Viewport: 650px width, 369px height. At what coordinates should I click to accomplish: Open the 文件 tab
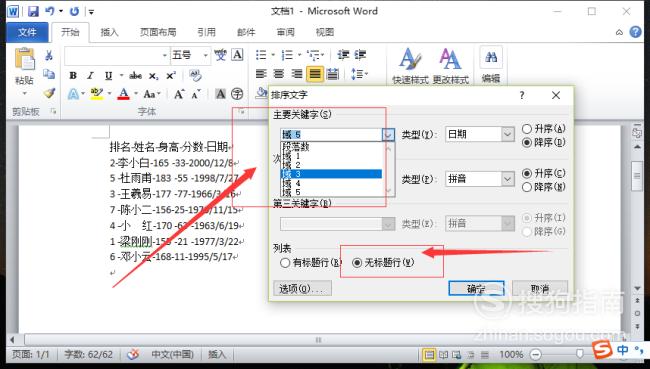pyautogui.click(x=27, y=32)
